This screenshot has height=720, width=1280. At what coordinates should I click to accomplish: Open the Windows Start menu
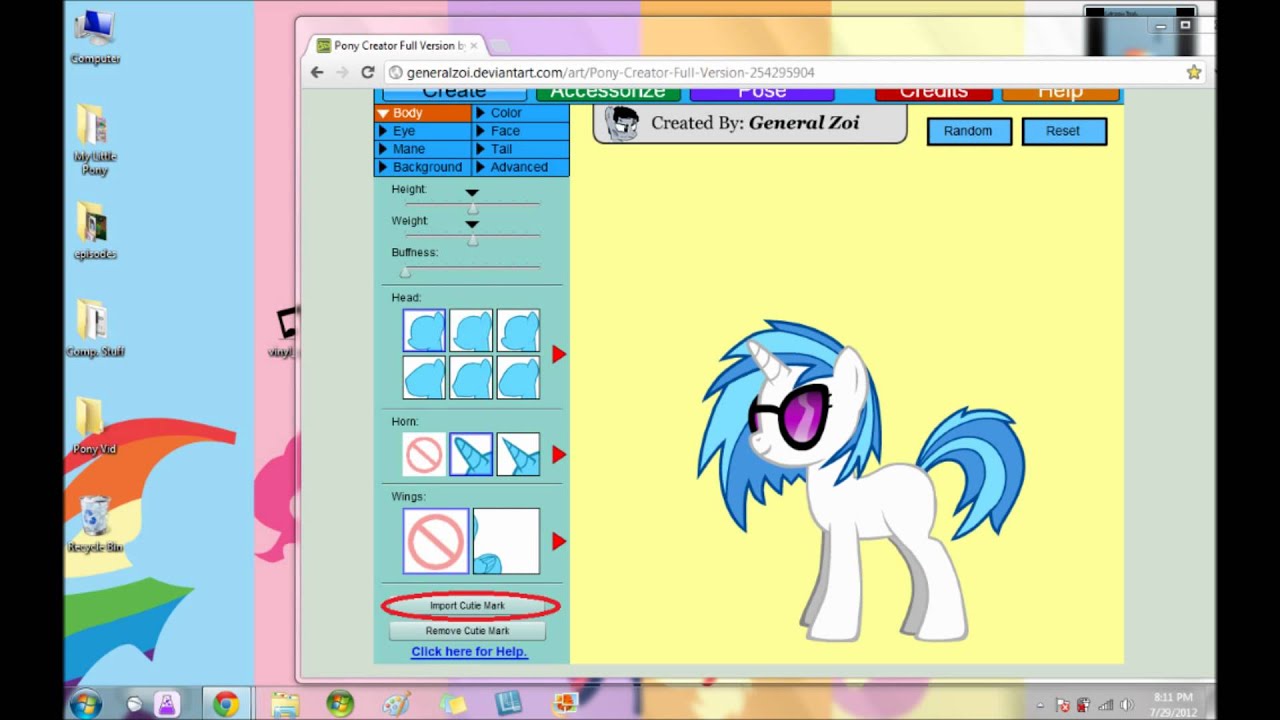tap(85, 703)
